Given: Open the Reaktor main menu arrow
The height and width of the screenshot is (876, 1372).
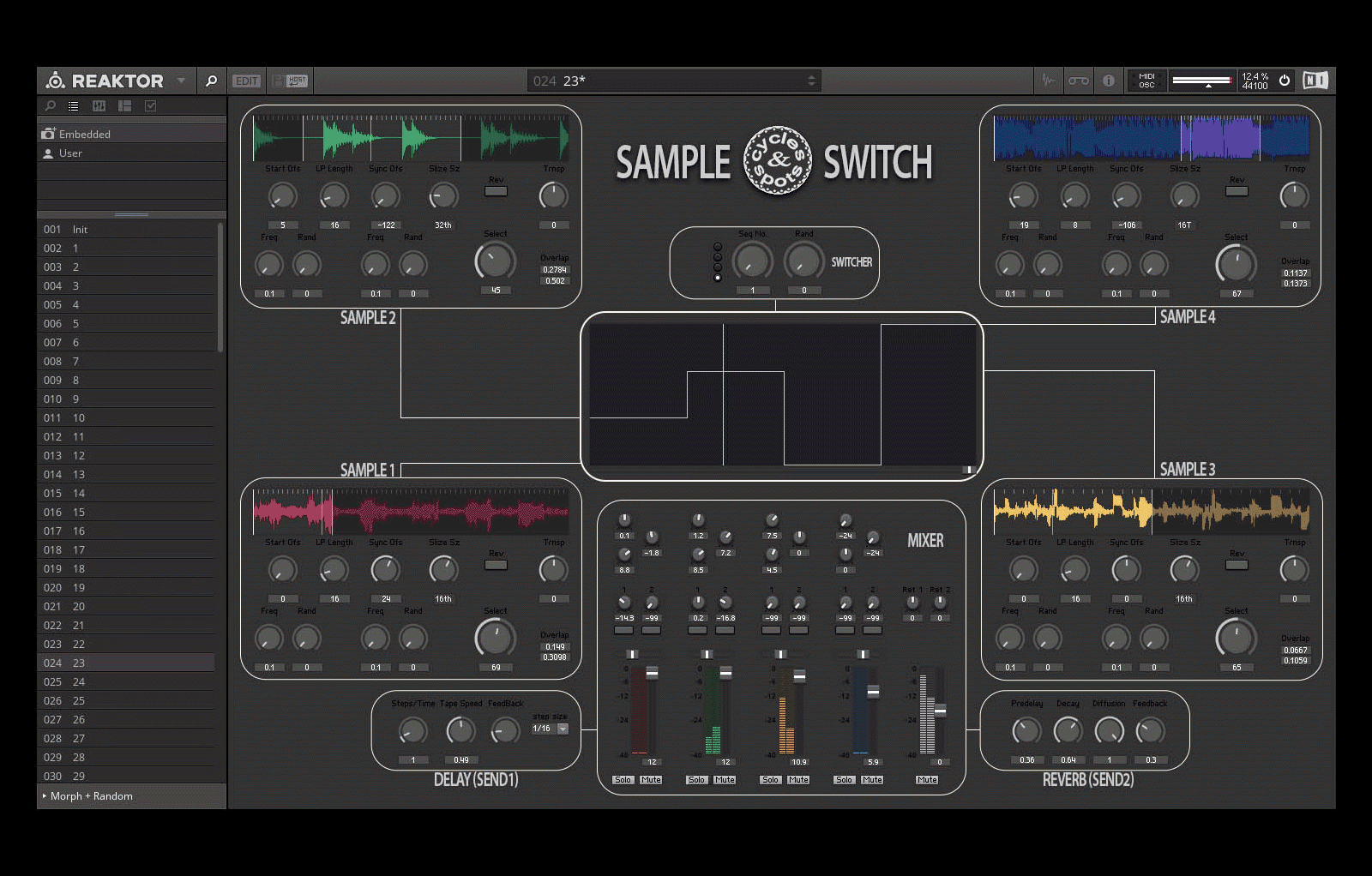Looking at the screenshot, I should (x=181, y=81).
